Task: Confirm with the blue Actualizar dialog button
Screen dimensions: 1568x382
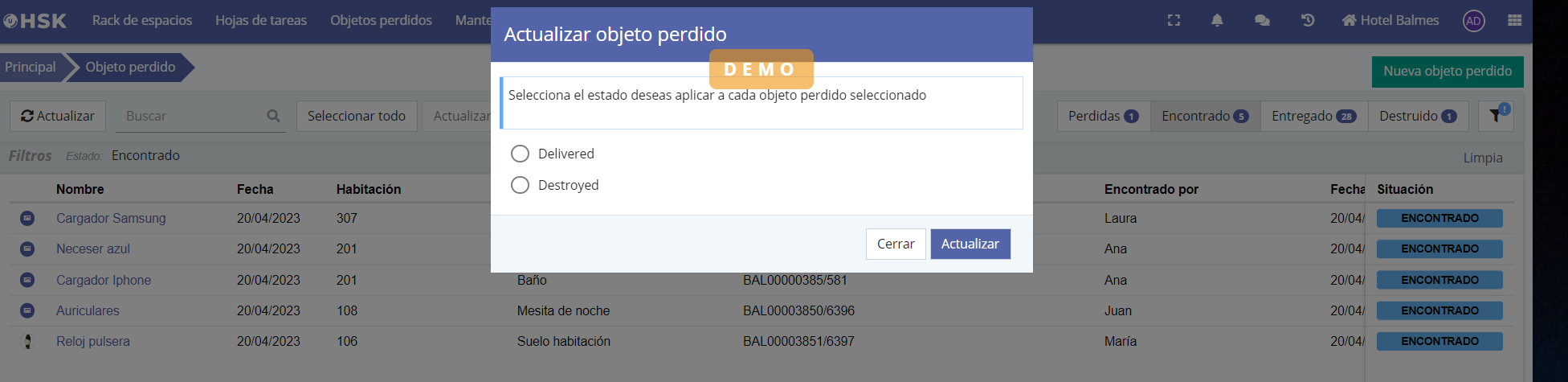Action: pyautogui.click(x=970, y=244)
